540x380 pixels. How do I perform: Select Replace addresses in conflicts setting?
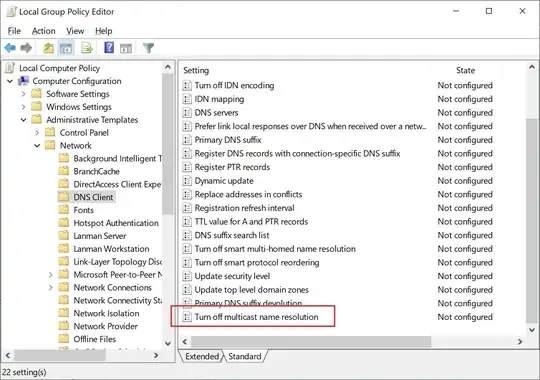248,194
